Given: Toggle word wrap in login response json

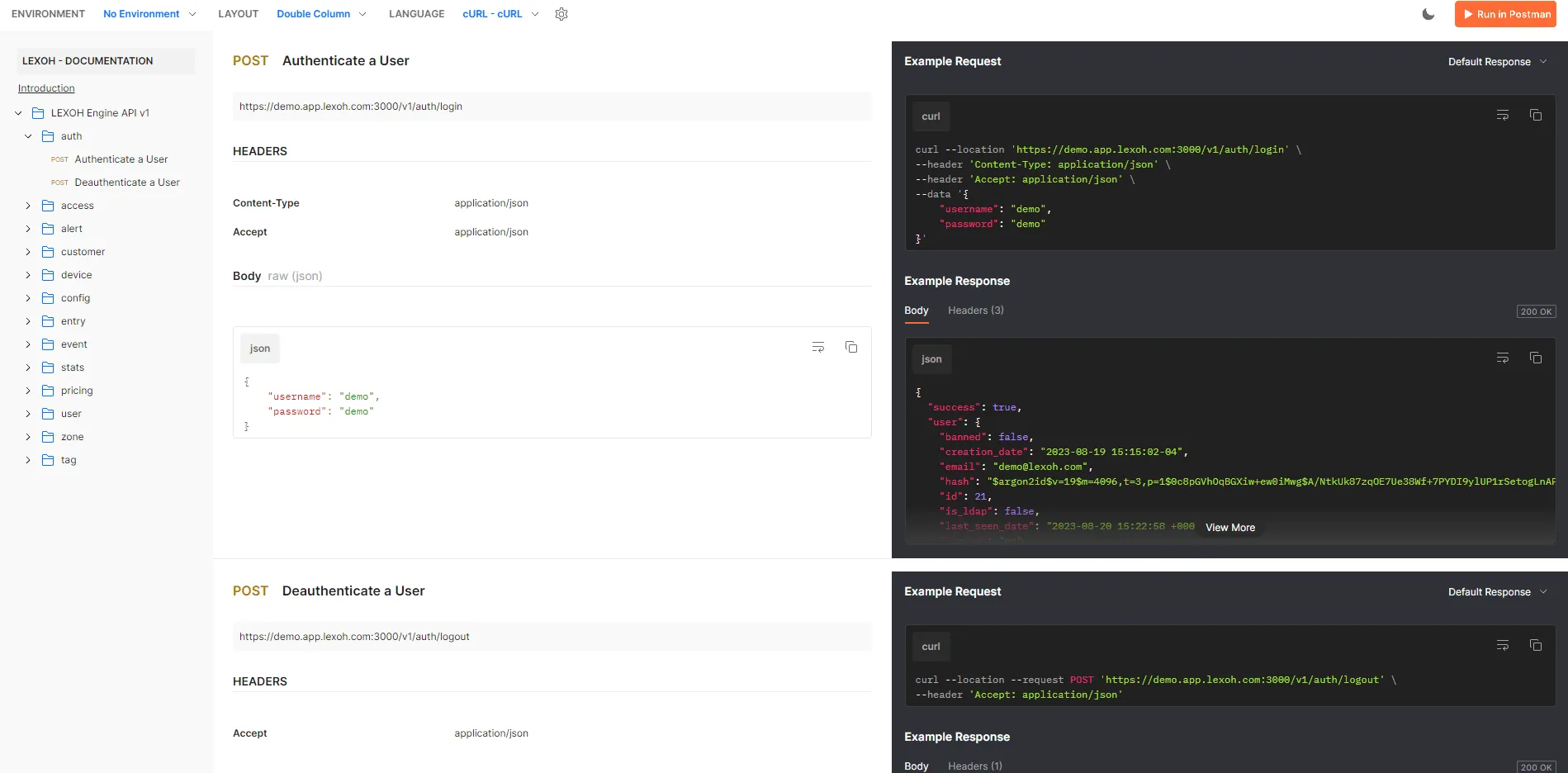Looking at the screenshot, I should (1503, 358).
